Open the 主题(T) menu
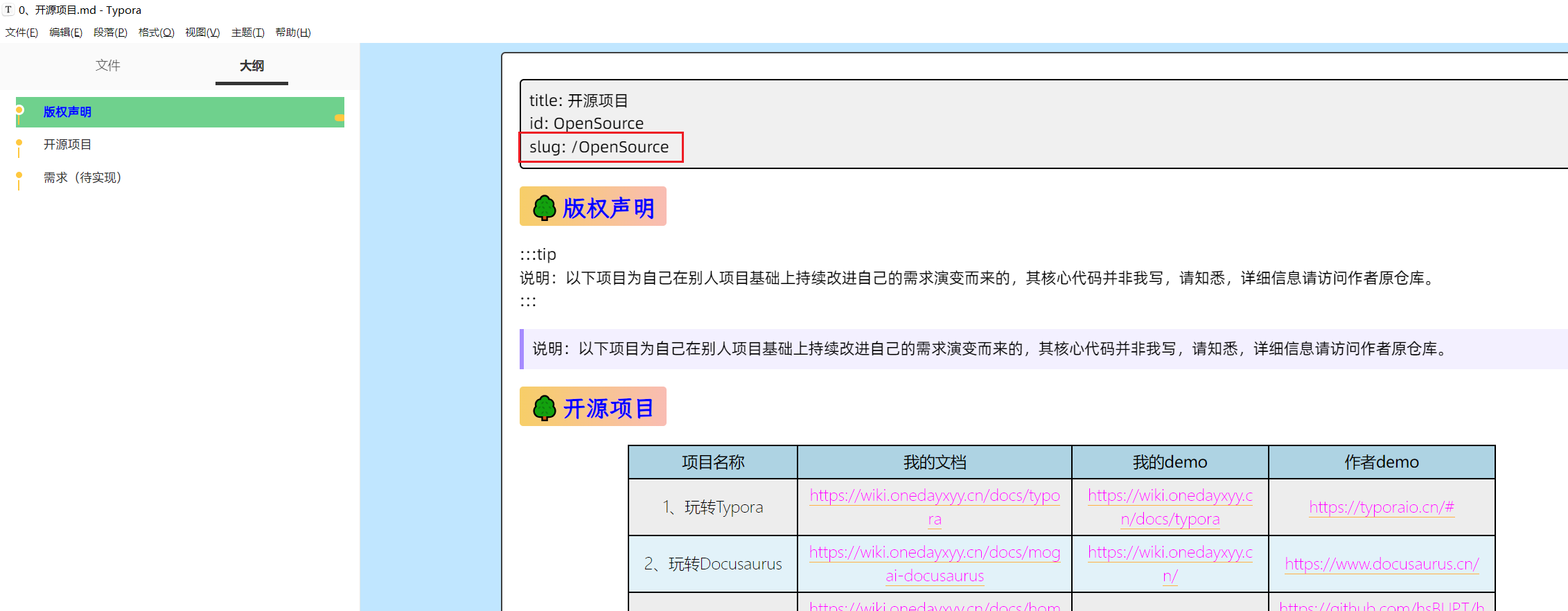Image resolution: width=1568 pixels, height=611 pixels. (247, 33)
